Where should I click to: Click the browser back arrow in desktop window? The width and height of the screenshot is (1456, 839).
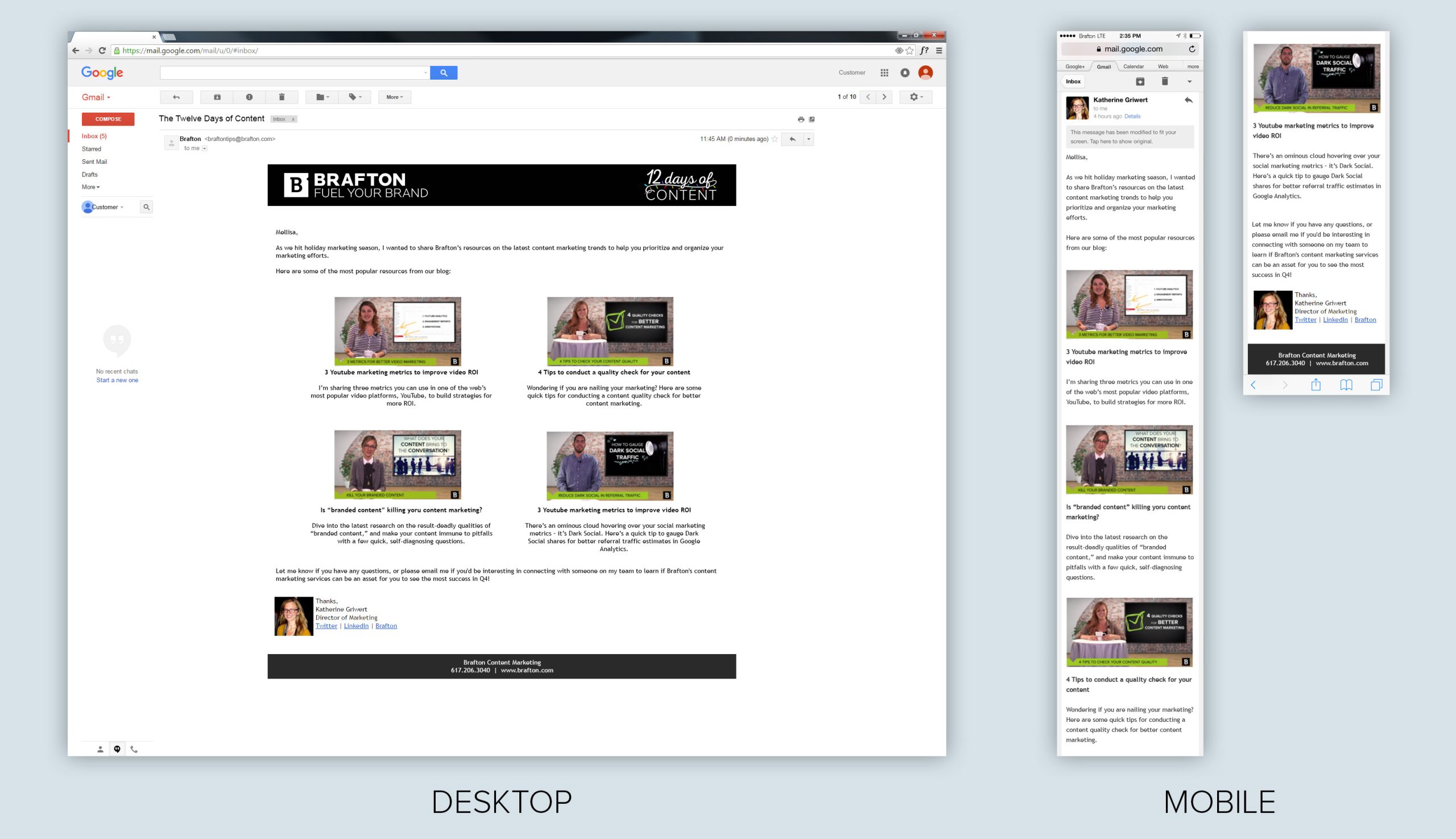(x=76, y=51)
